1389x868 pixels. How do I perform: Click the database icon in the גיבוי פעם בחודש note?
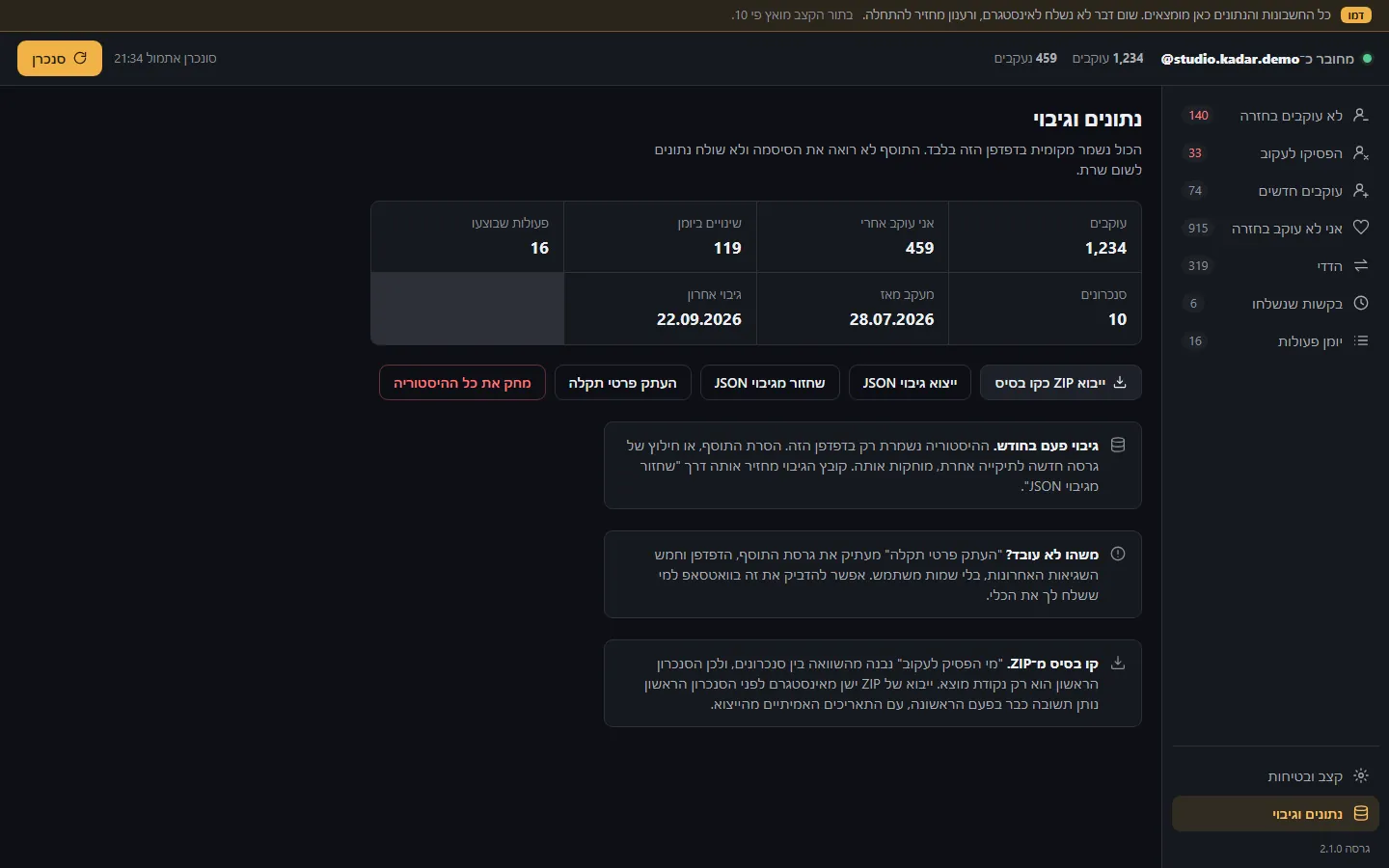click(x=1118, y=446)
